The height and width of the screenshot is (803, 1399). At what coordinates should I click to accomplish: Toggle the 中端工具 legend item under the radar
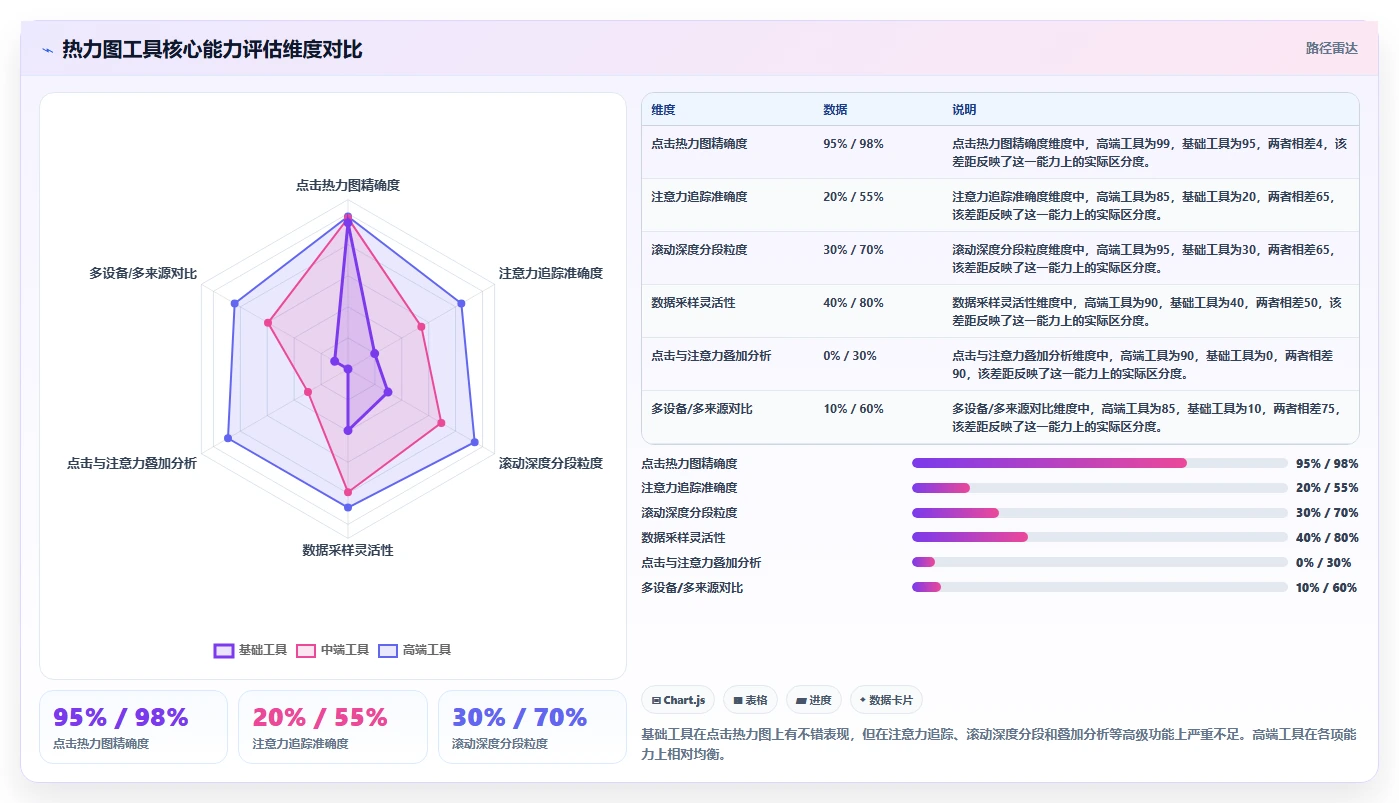(333, 650)
